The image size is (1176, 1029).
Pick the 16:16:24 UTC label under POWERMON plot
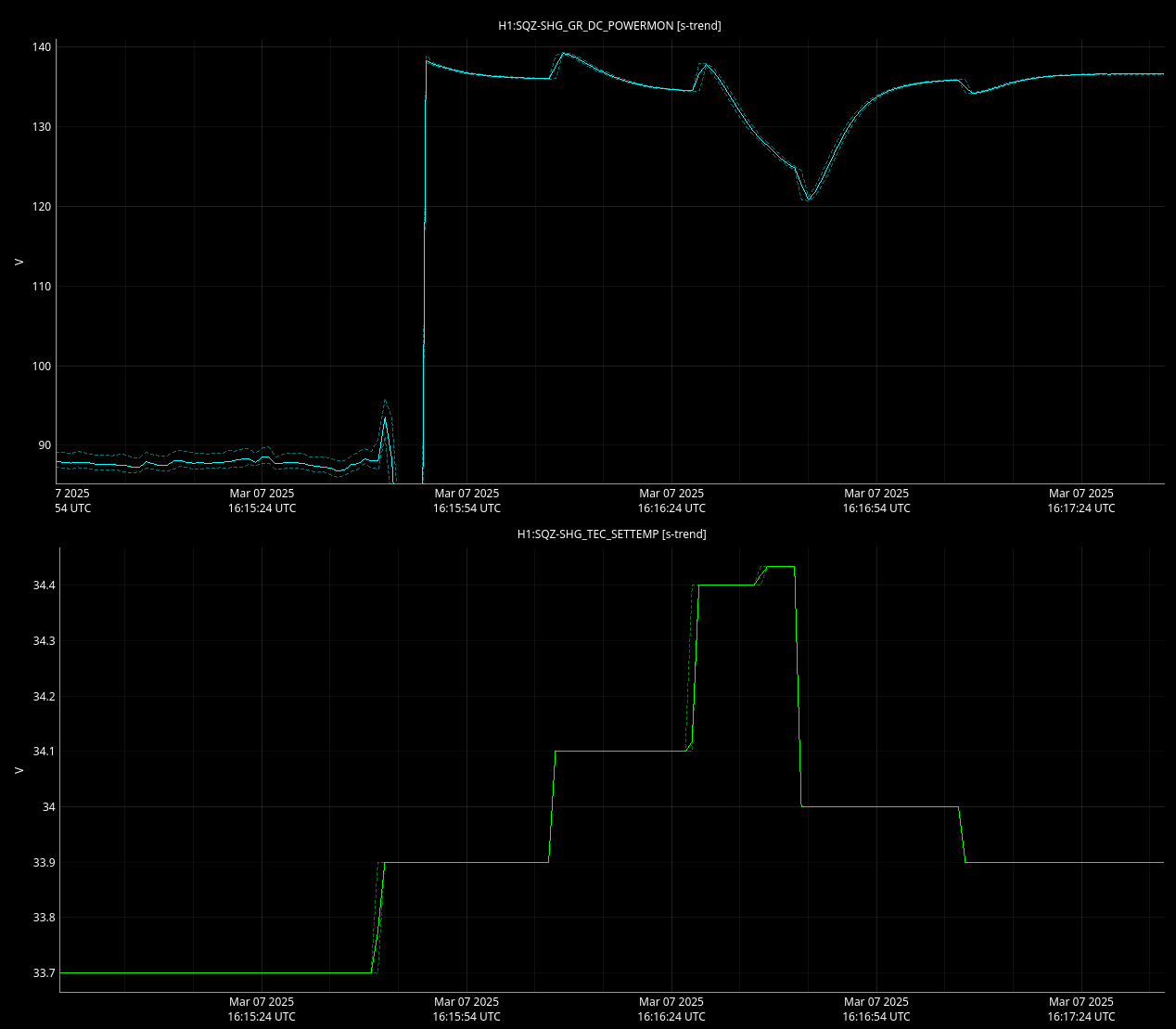click(x=671, y=508)
